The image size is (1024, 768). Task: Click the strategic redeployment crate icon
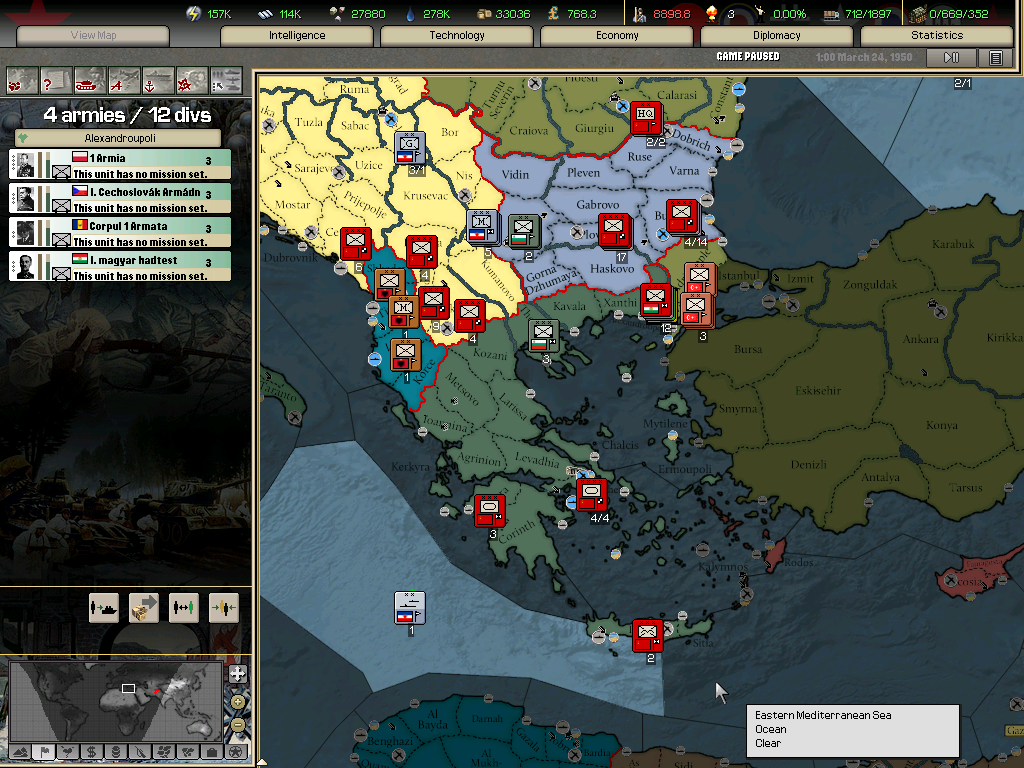pyautogui.click(x=144, y=607)
